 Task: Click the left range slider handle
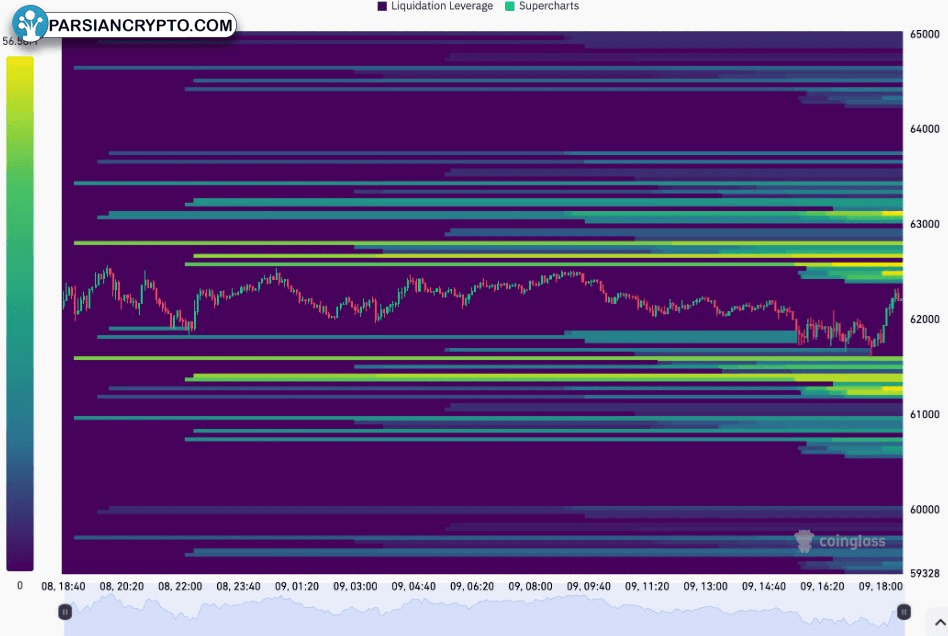(x=65, y=612)
